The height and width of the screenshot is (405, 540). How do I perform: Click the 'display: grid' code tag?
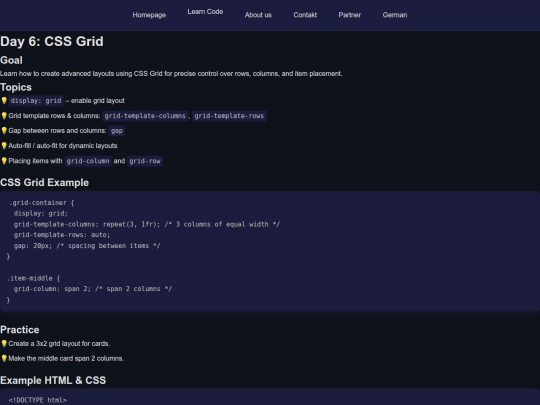(36, 101)
